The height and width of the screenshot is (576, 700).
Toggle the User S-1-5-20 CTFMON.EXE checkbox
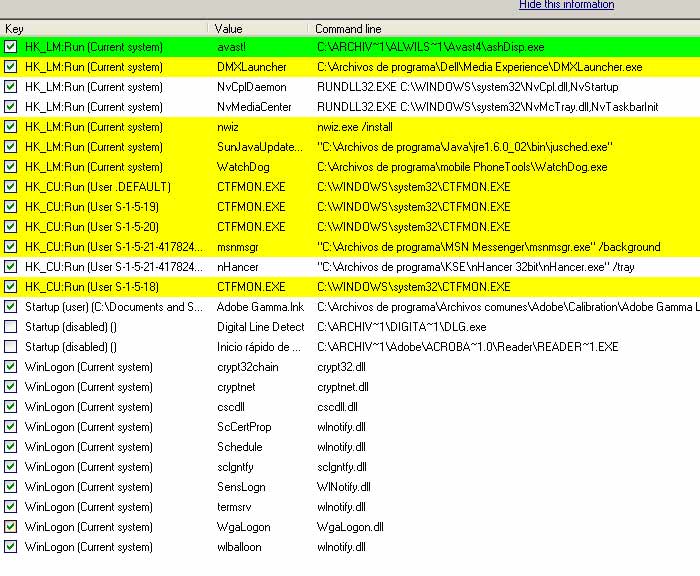[10, 227]
